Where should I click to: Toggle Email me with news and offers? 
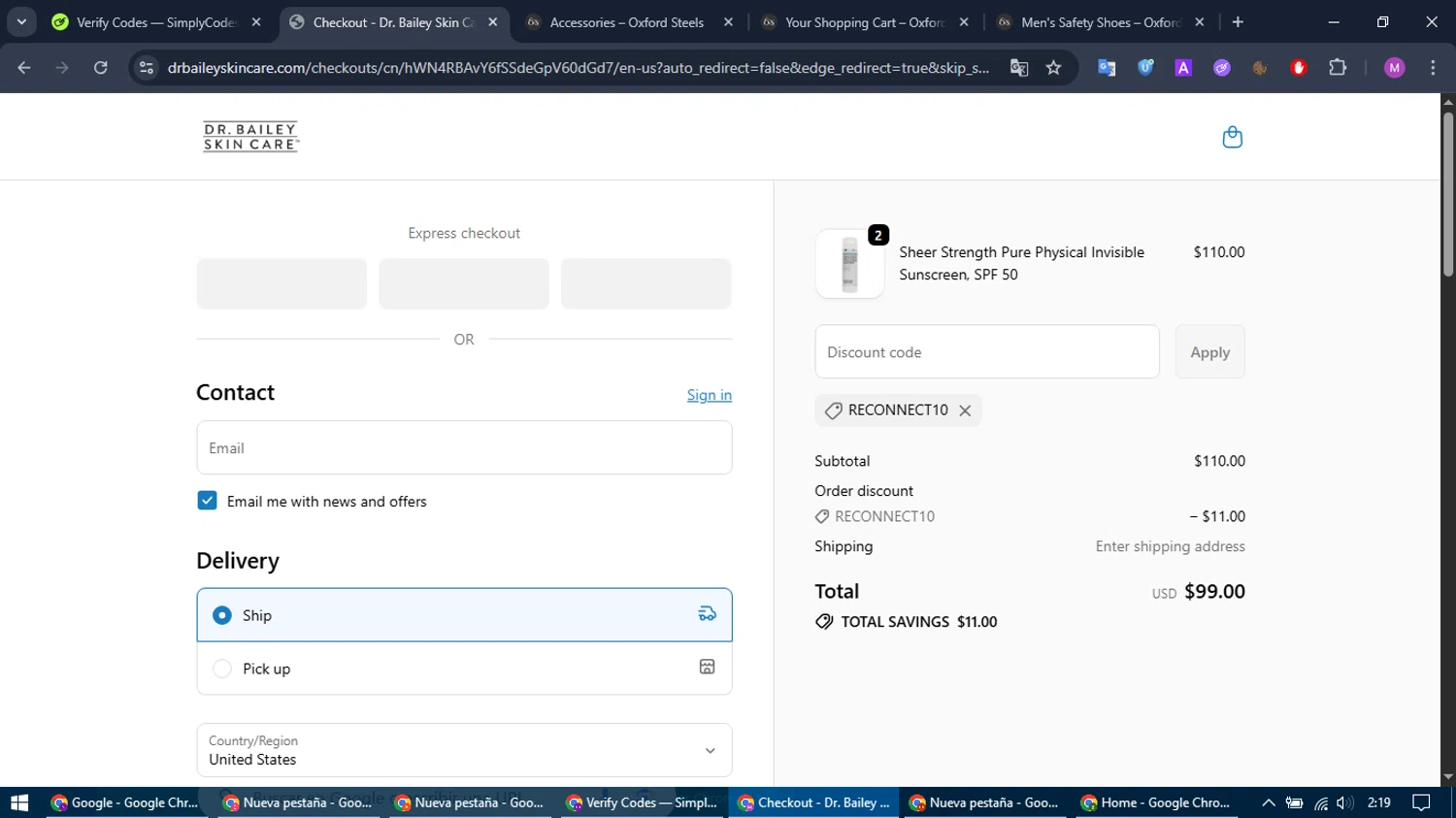pyautogui.click(x=207, y=501)
